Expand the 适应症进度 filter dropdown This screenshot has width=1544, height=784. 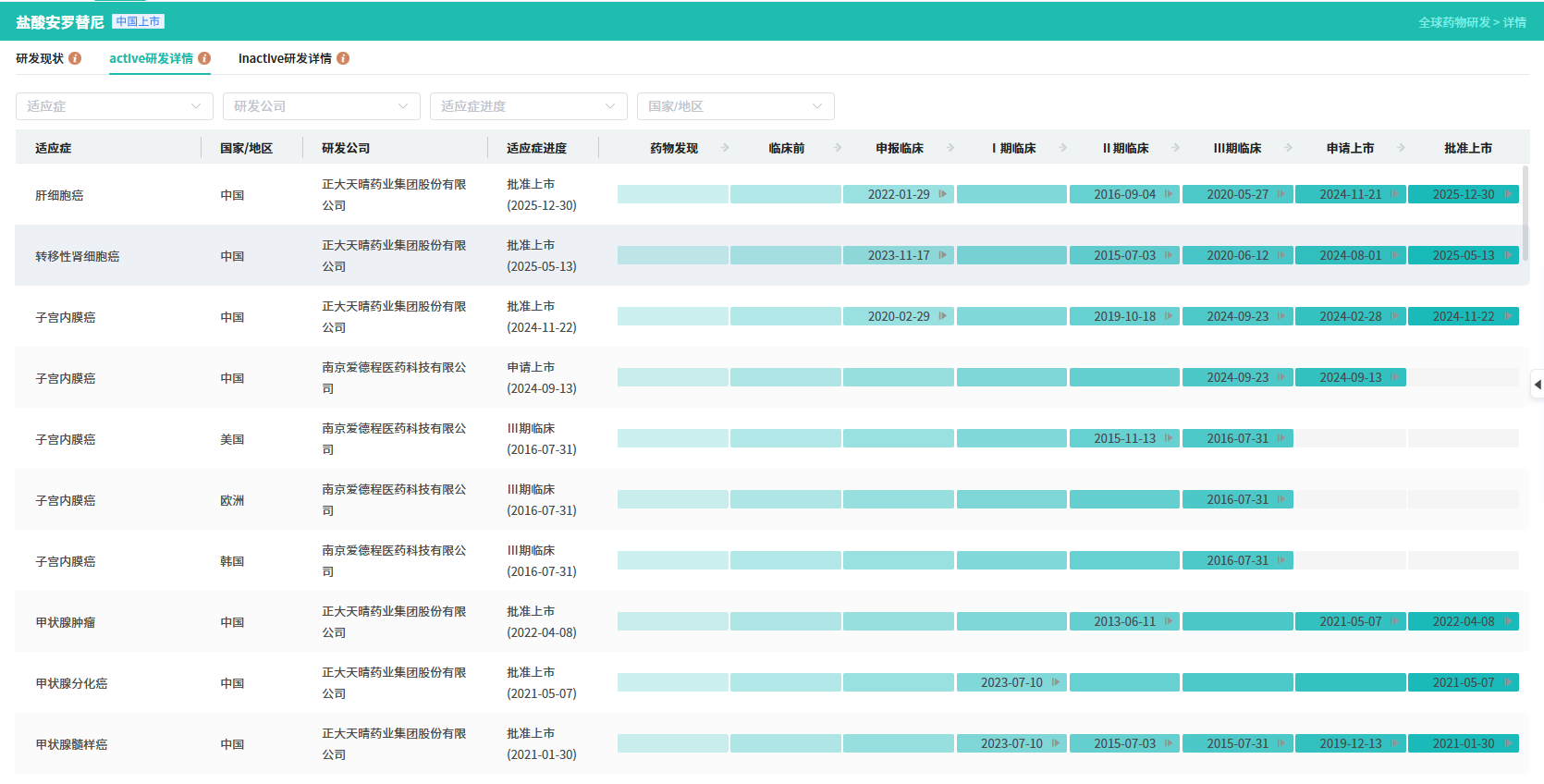(x=528, y=106)
